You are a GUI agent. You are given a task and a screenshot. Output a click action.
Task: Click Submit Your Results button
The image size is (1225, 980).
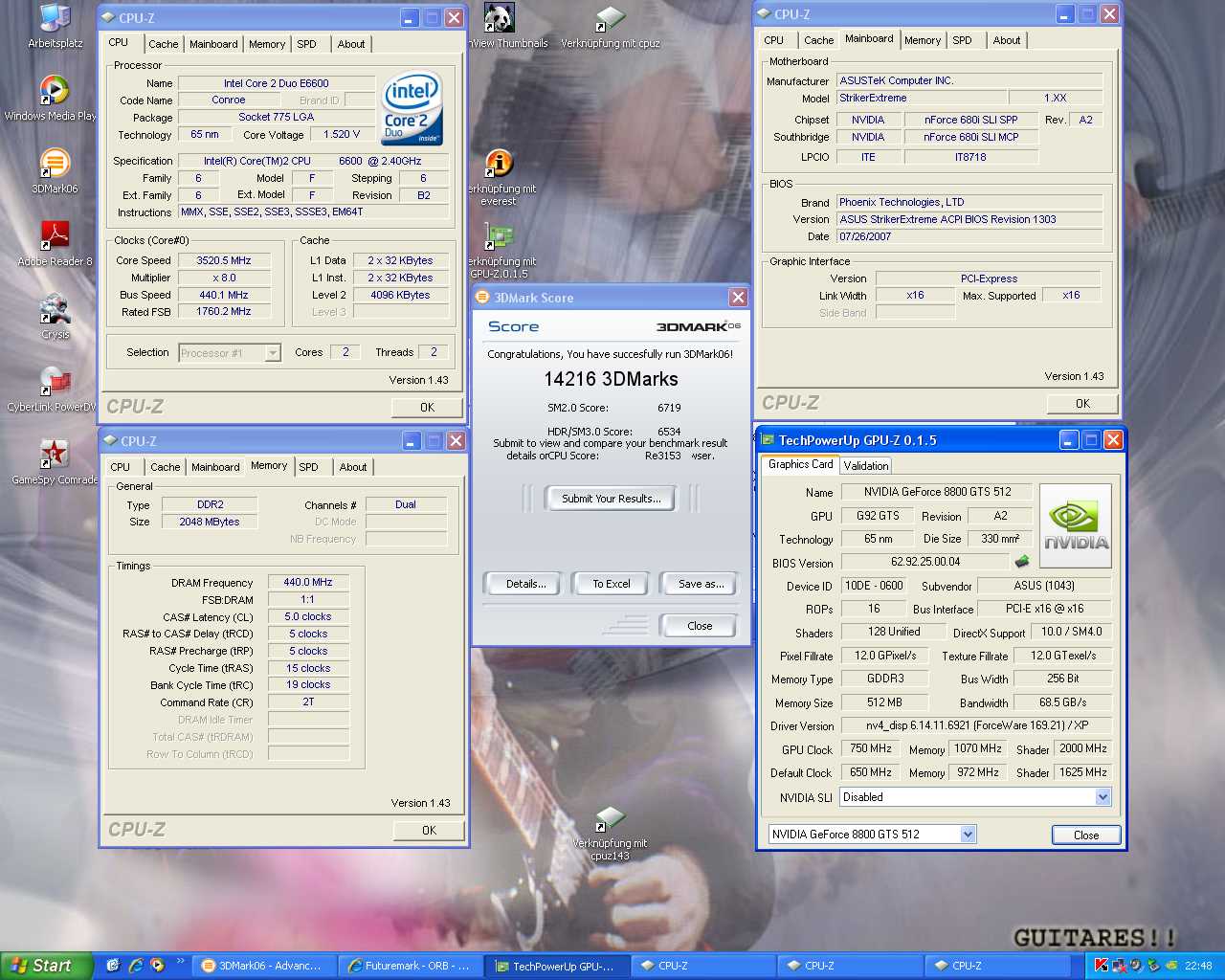[611, 499]
